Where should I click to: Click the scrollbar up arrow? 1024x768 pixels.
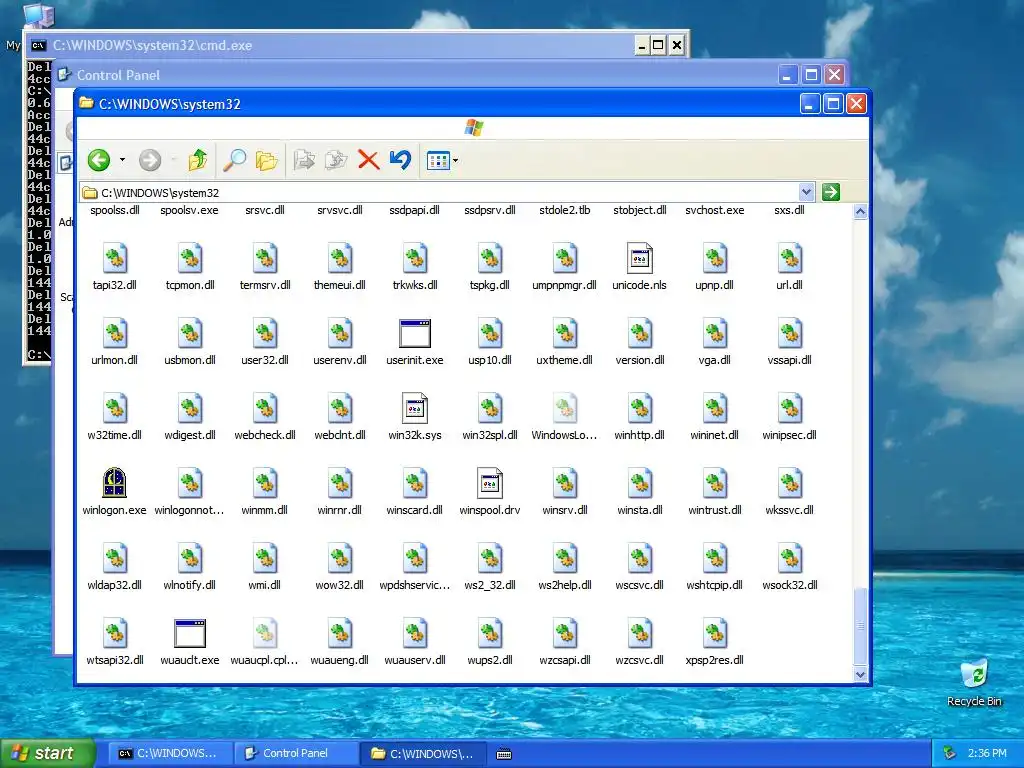pyautogui.click(x=860, y=212)
